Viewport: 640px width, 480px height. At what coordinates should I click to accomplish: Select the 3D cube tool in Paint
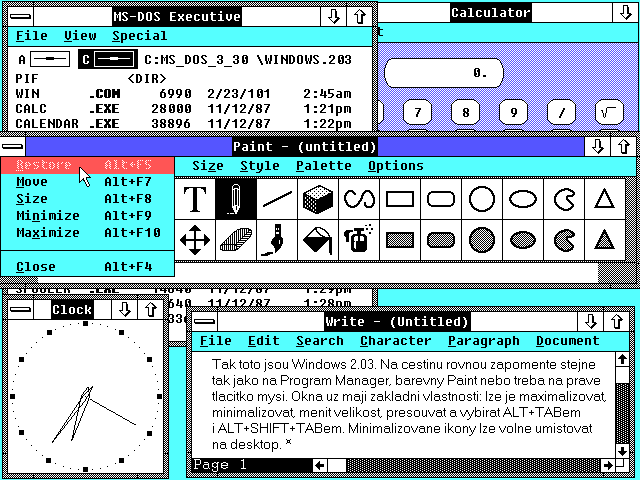click(318, 199)
